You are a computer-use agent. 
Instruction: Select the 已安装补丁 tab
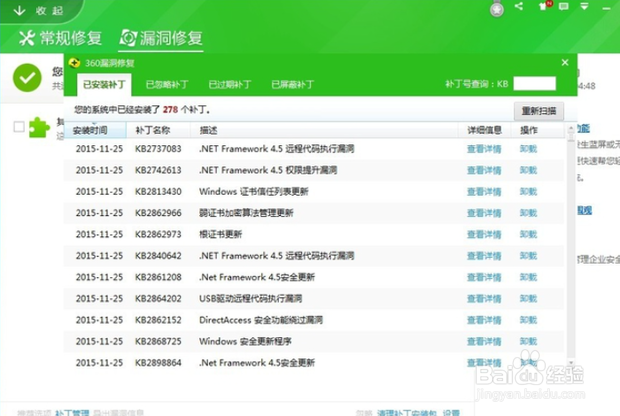[104, 84]
